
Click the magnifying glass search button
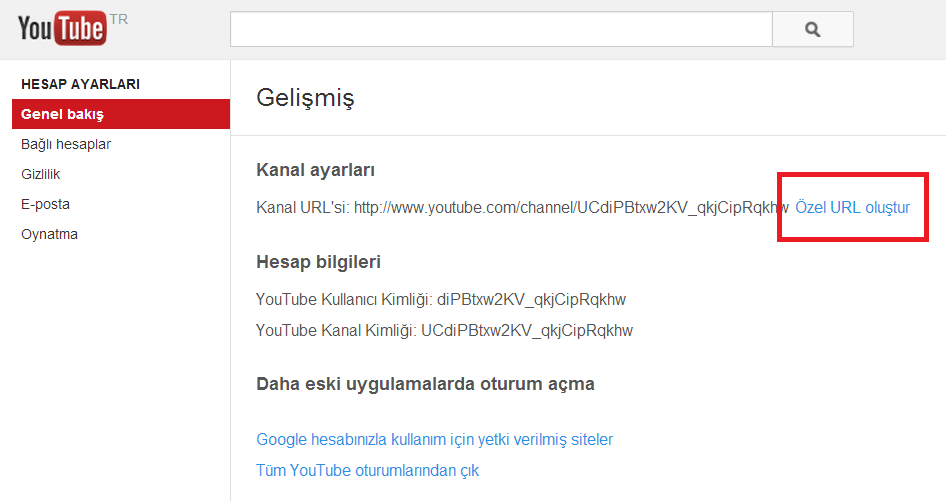(x=812, y=29)
